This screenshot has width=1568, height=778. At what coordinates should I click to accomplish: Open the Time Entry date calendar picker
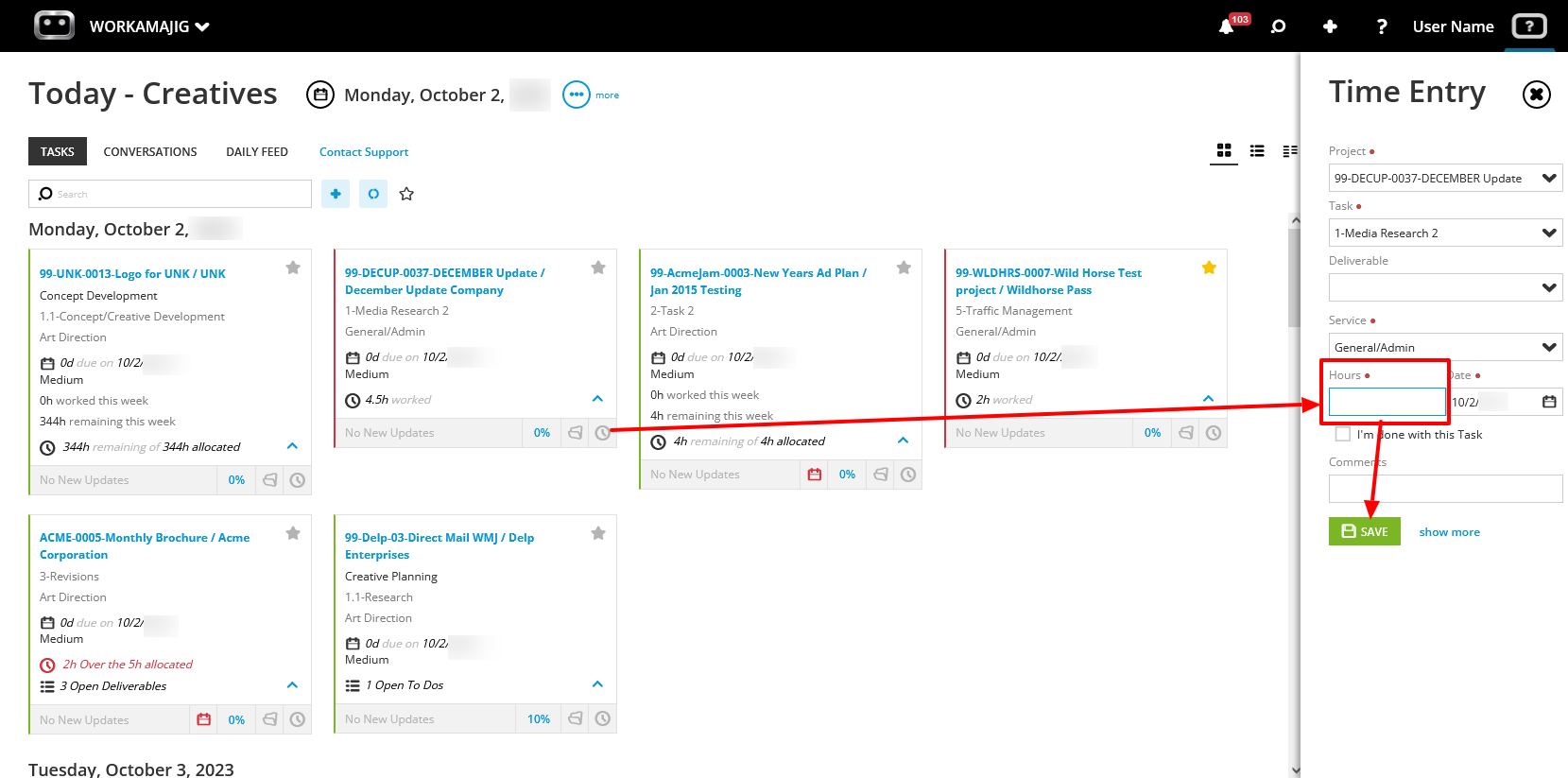1549,402
